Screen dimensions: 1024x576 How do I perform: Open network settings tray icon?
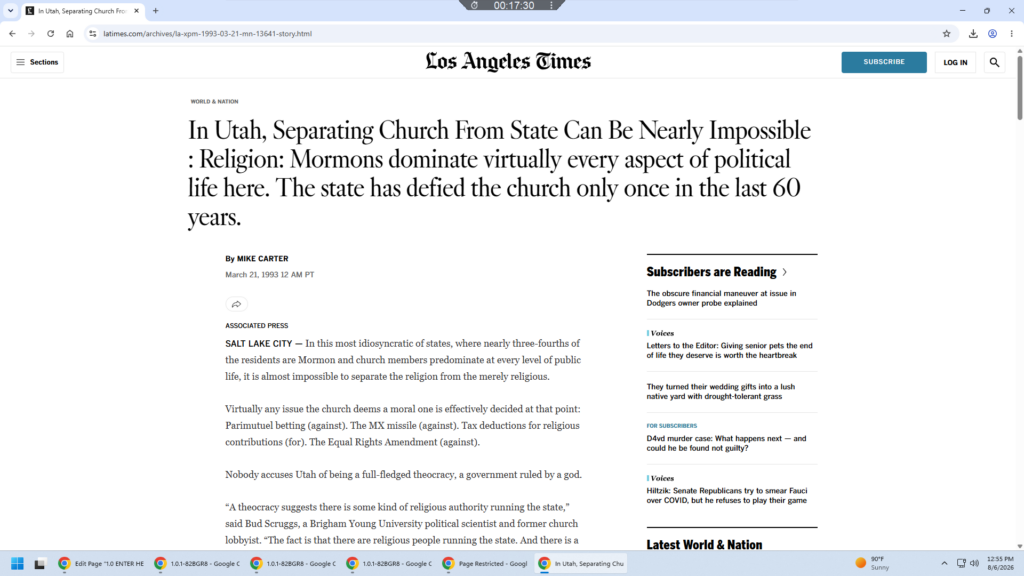961,563
